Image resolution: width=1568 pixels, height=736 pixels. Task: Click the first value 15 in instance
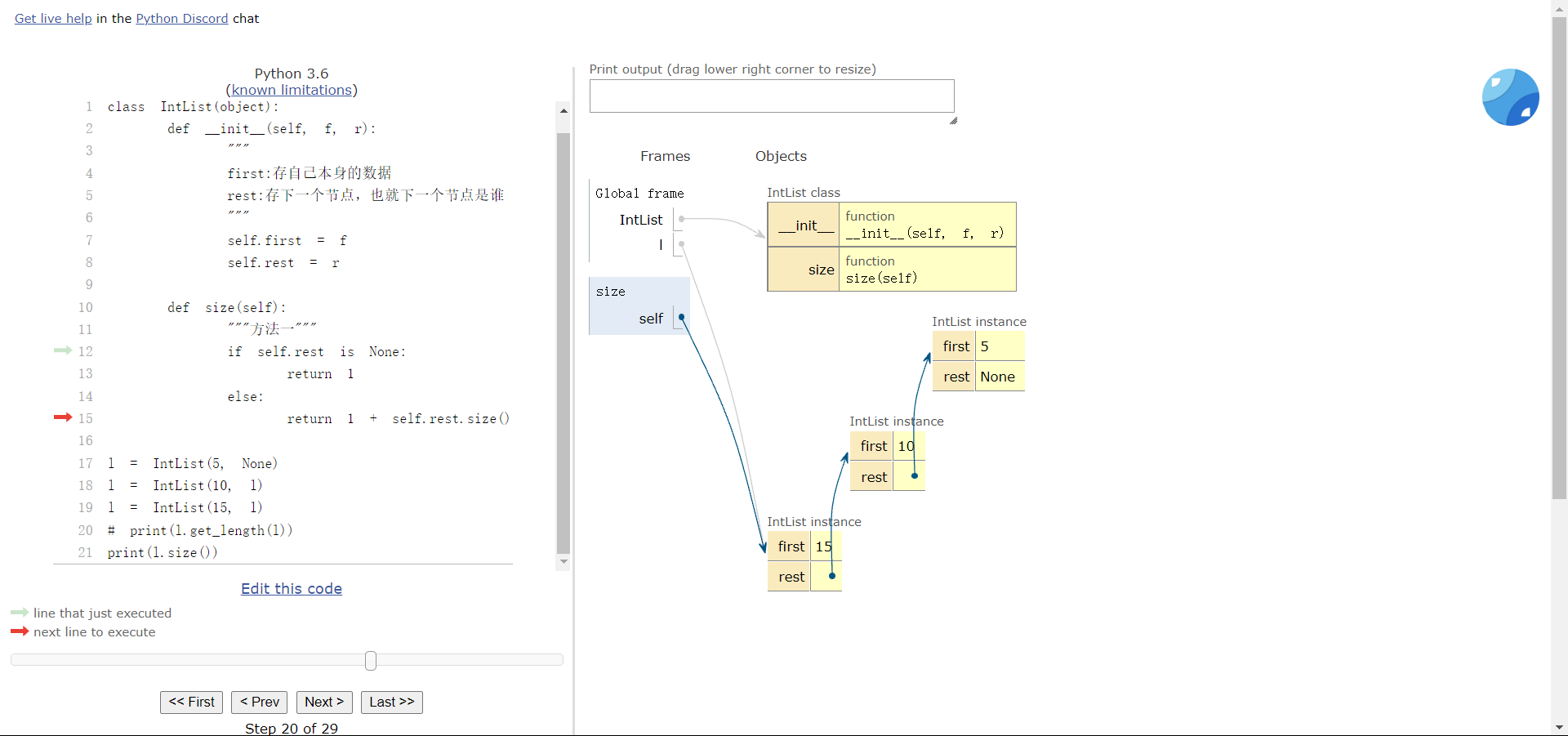[x=824, y=546]
